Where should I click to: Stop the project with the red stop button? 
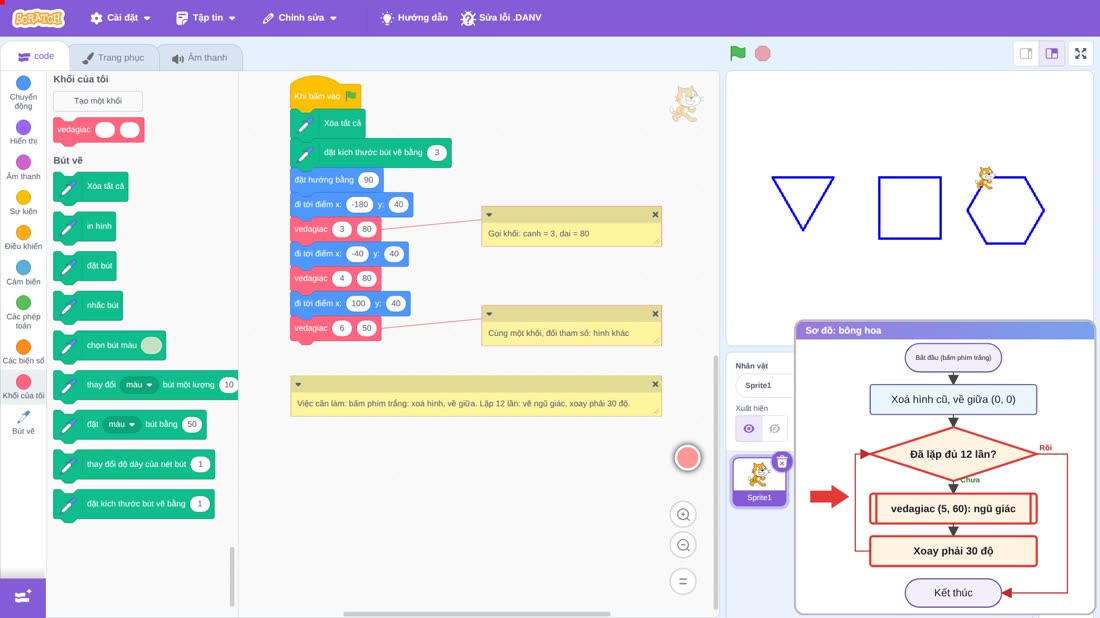click(x=763, y=53)
